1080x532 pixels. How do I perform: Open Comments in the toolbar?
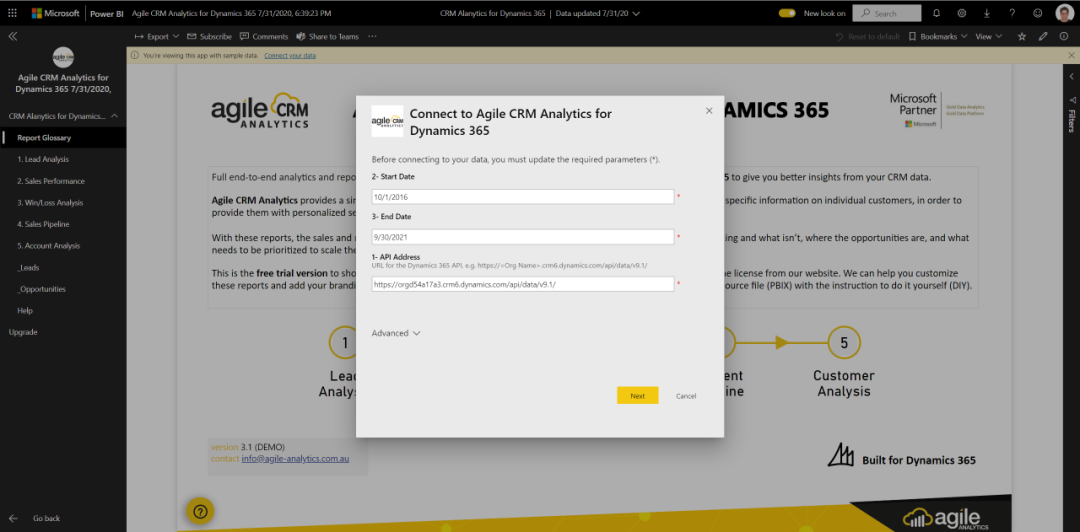coord(264,37)
